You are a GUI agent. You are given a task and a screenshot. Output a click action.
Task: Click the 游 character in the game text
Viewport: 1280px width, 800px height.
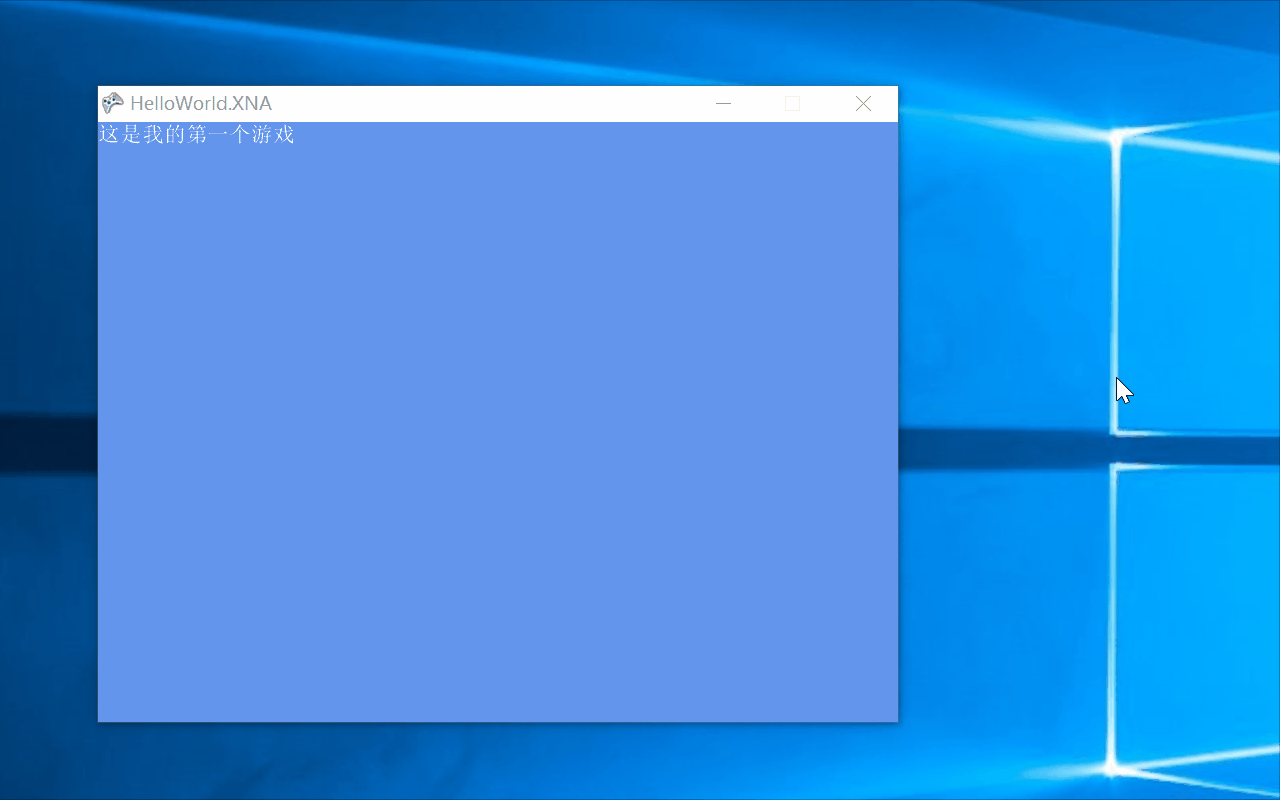[x=263, y=134]
